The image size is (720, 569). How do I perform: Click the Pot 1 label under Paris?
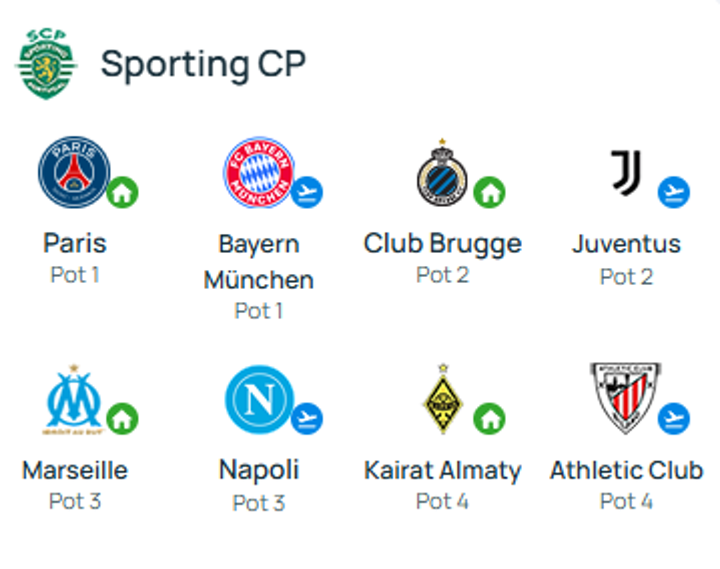74,275
